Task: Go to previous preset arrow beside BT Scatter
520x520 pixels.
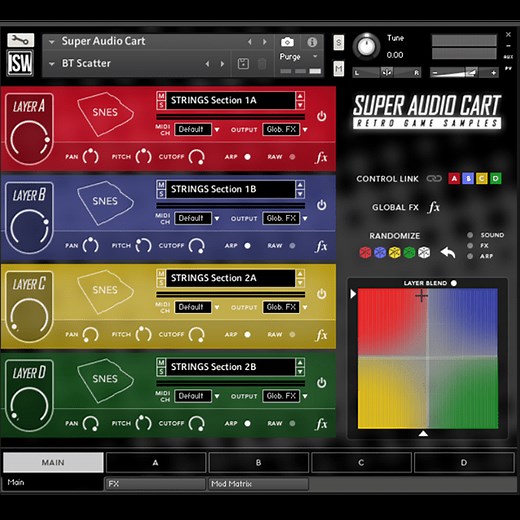Action: 207,64
